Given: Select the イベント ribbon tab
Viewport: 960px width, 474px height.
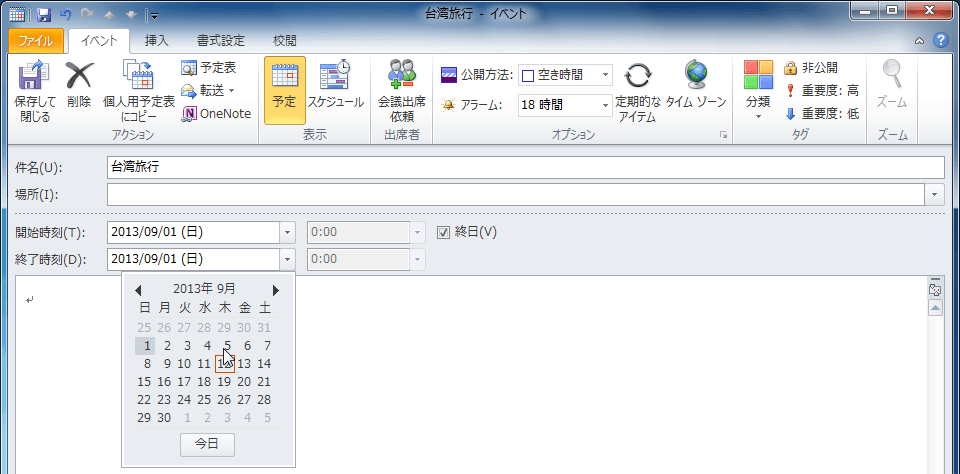Looking at the screenshot, I should point(99,41).
